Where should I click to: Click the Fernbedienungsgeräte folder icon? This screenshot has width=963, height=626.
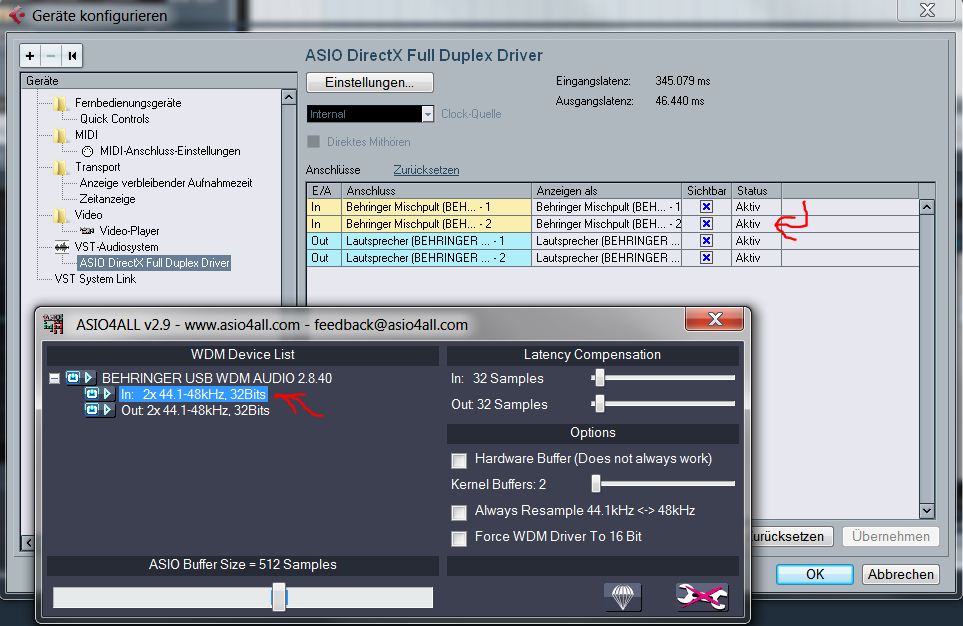(60, 103)
